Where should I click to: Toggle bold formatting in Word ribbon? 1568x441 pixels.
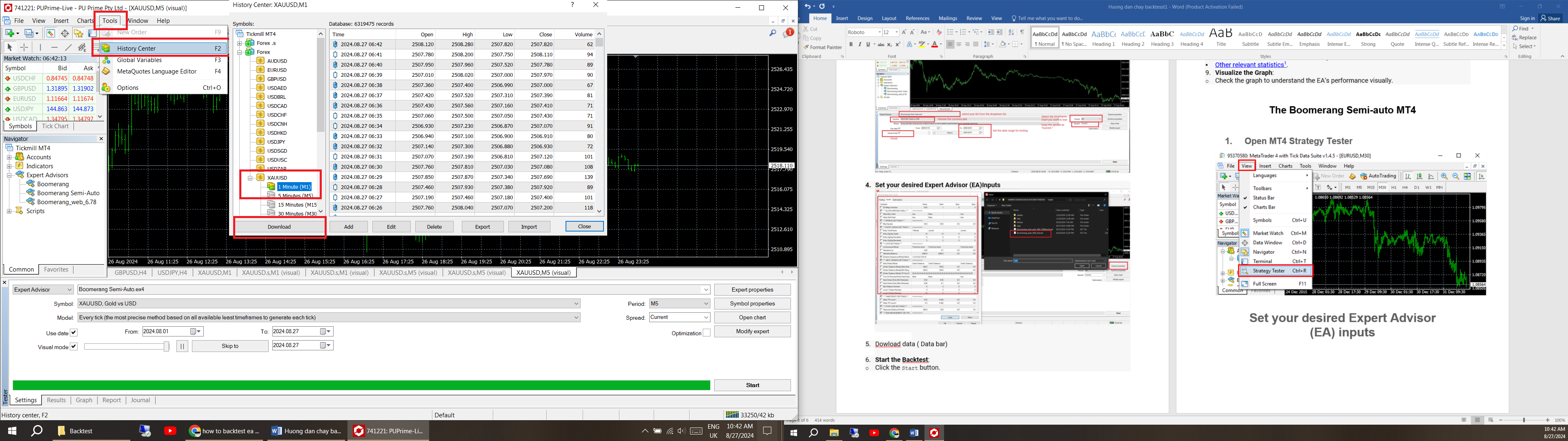pyautogui.click(x=851, y=45)
